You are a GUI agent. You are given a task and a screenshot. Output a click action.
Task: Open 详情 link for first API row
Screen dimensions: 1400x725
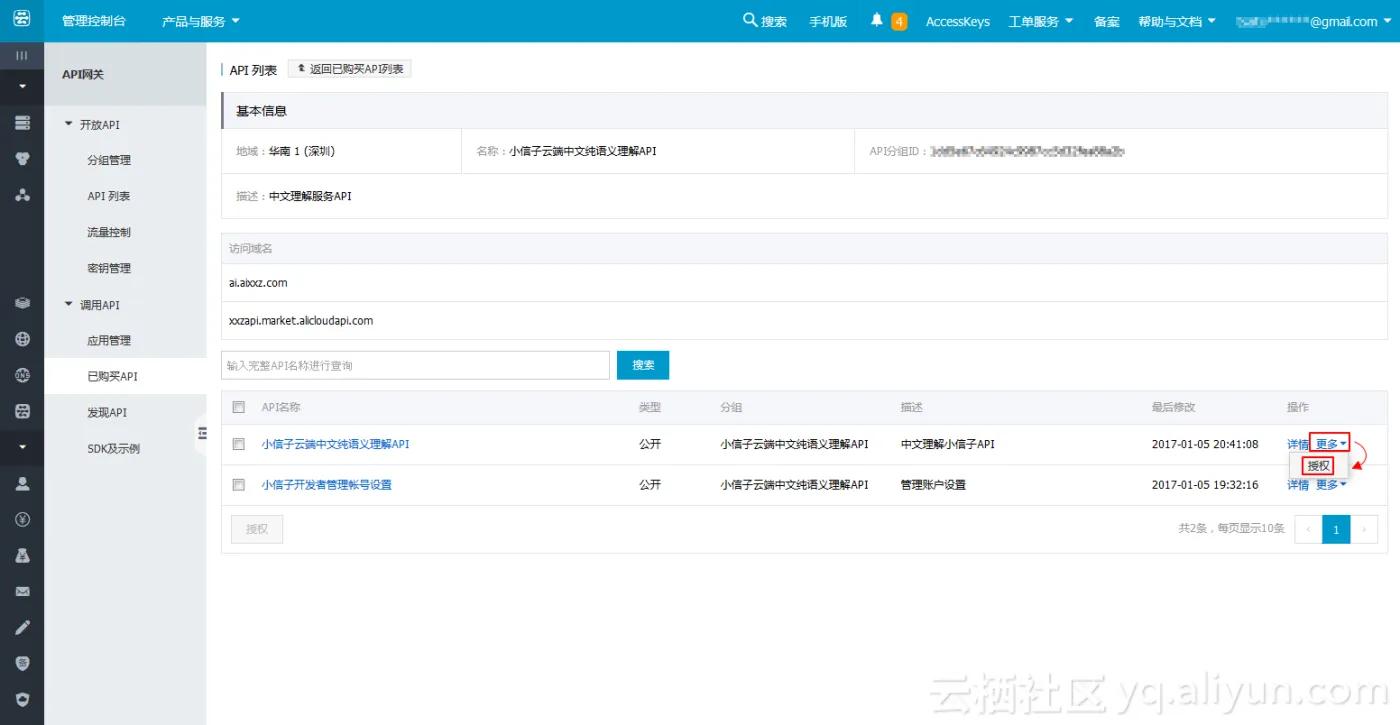[x=1298, y=444]
